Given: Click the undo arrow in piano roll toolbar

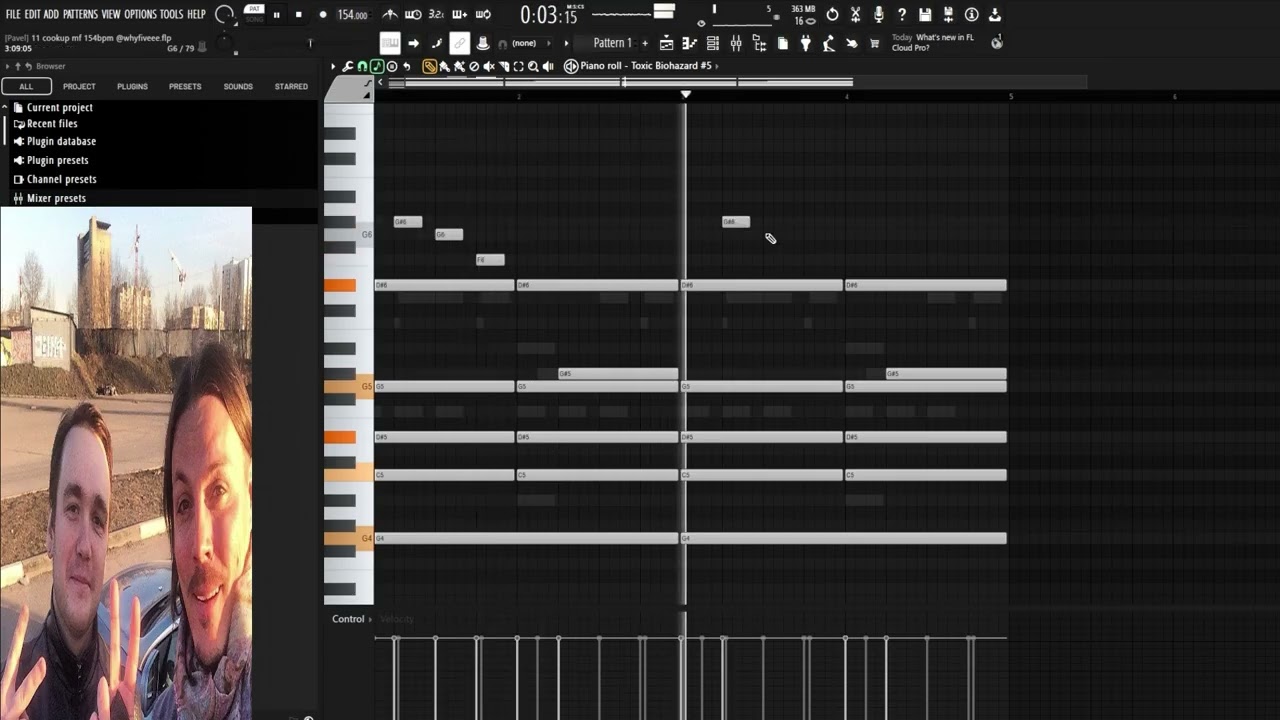Looking at the screenshot, I should (x=407, y=66).
